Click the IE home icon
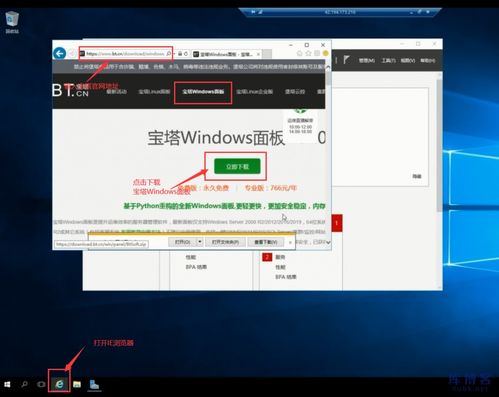499x397 pixels. click(300, 53)
